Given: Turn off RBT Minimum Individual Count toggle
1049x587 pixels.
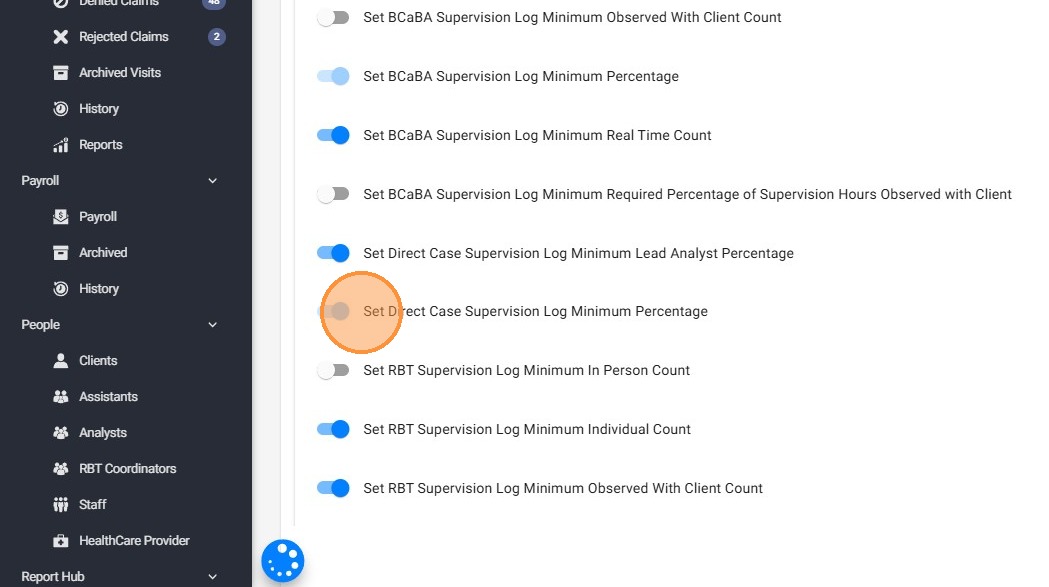Looking at the screenshot, I should 333,429.
